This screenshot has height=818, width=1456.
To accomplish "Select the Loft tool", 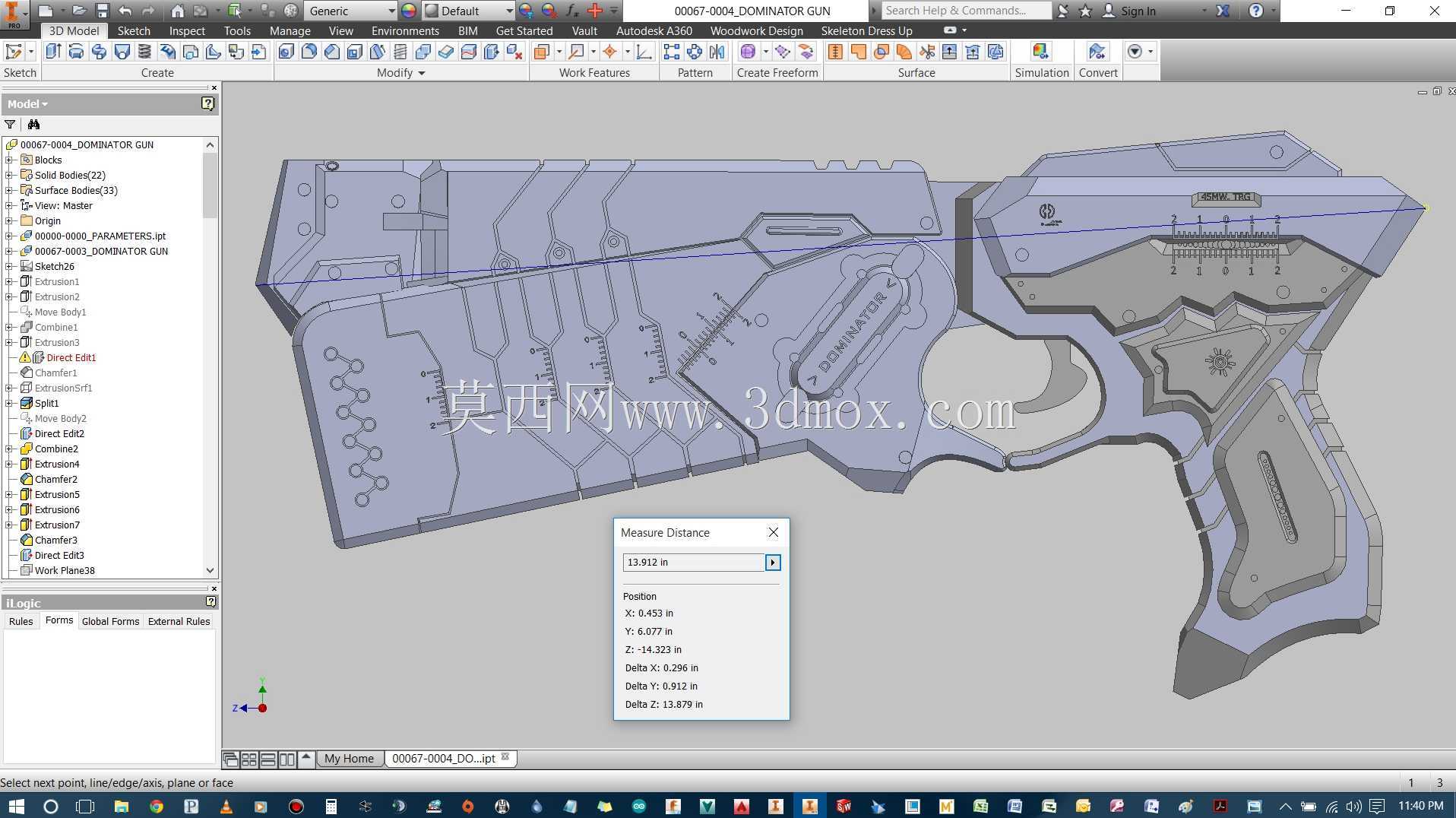I will 122,52.
